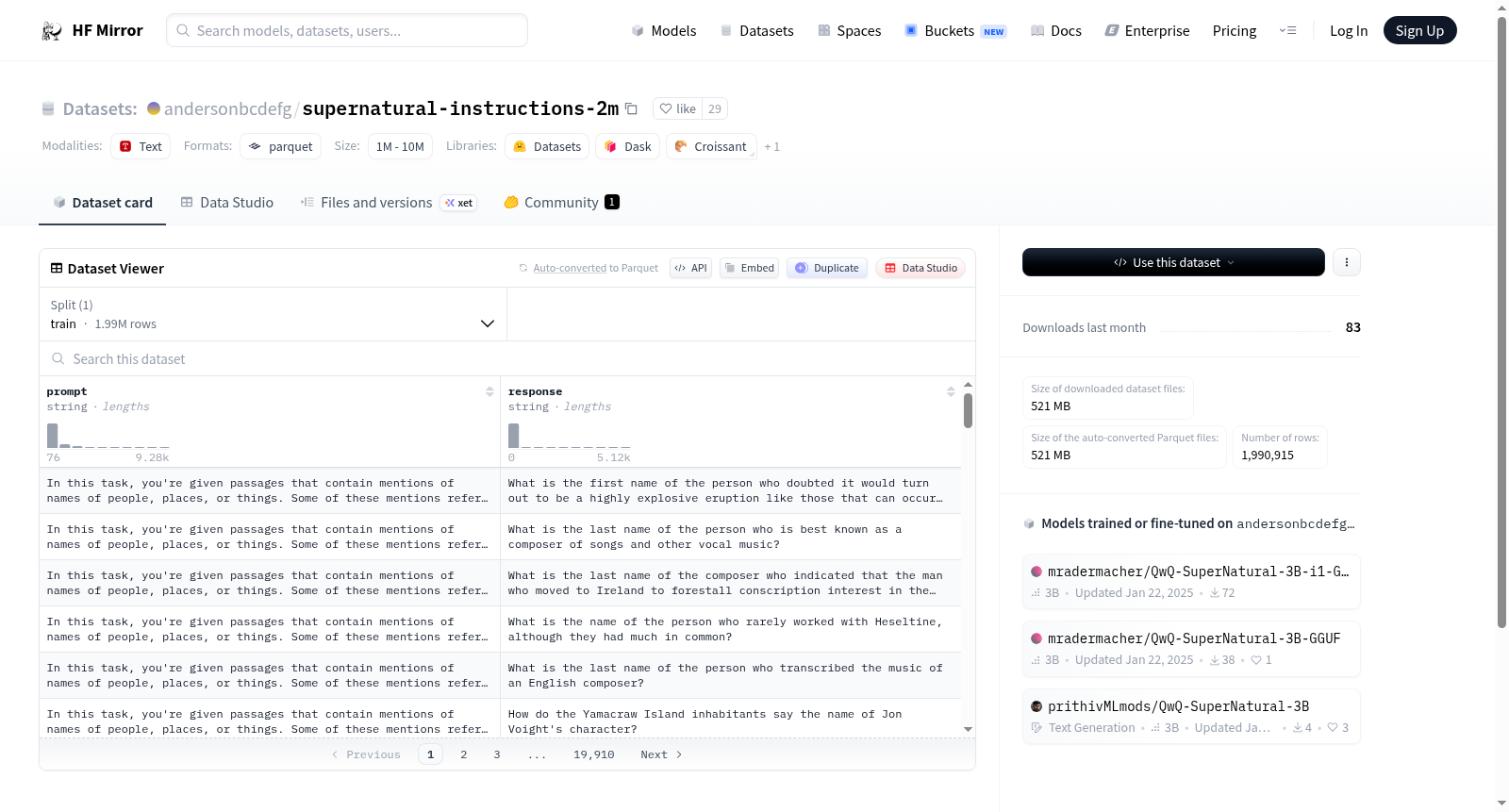
Task: Show the +1 more libraries
Action: pos(771,146)
